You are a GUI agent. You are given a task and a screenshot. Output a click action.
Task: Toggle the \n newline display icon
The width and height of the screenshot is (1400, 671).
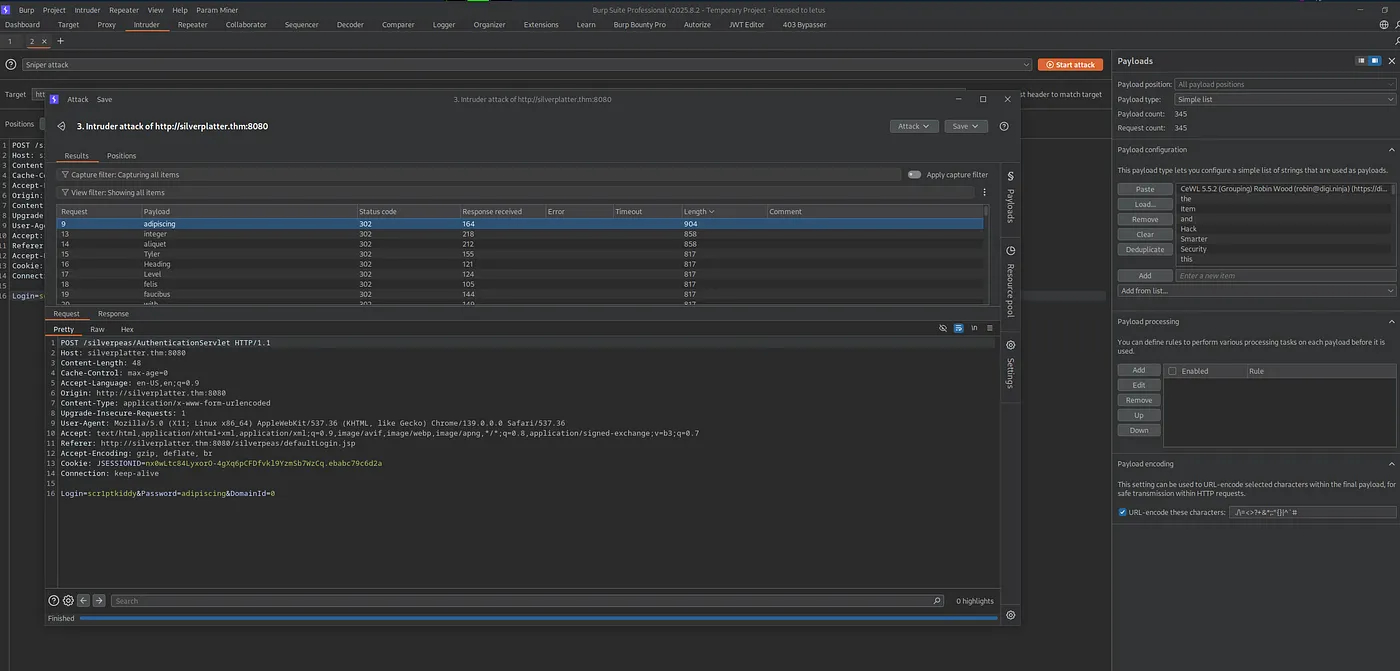coord(974,328)
